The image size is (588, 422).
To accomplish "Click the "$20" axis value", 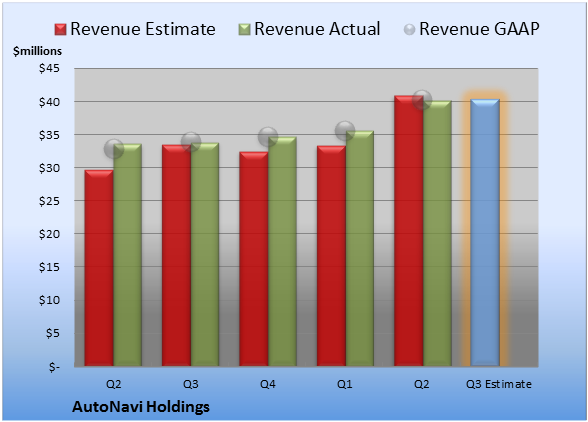I will [49, 234].
